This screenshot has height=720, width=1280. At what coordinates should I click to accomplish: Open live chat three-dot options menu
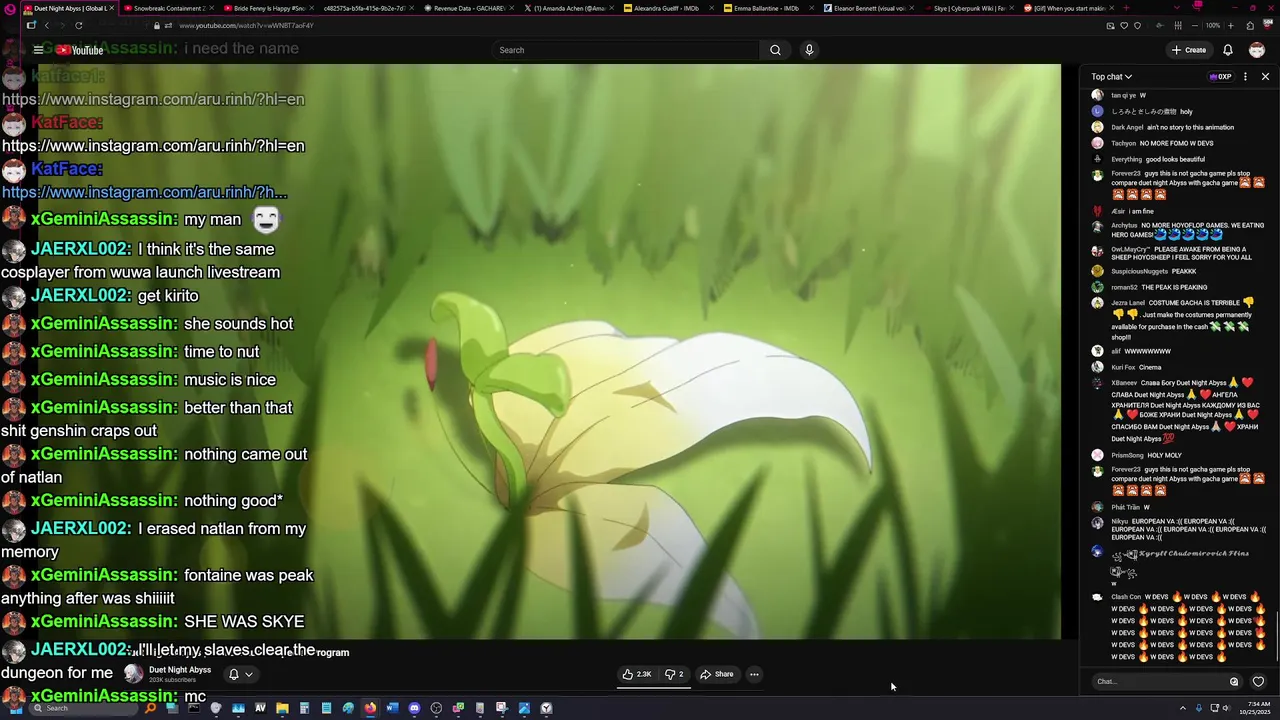1245,77
